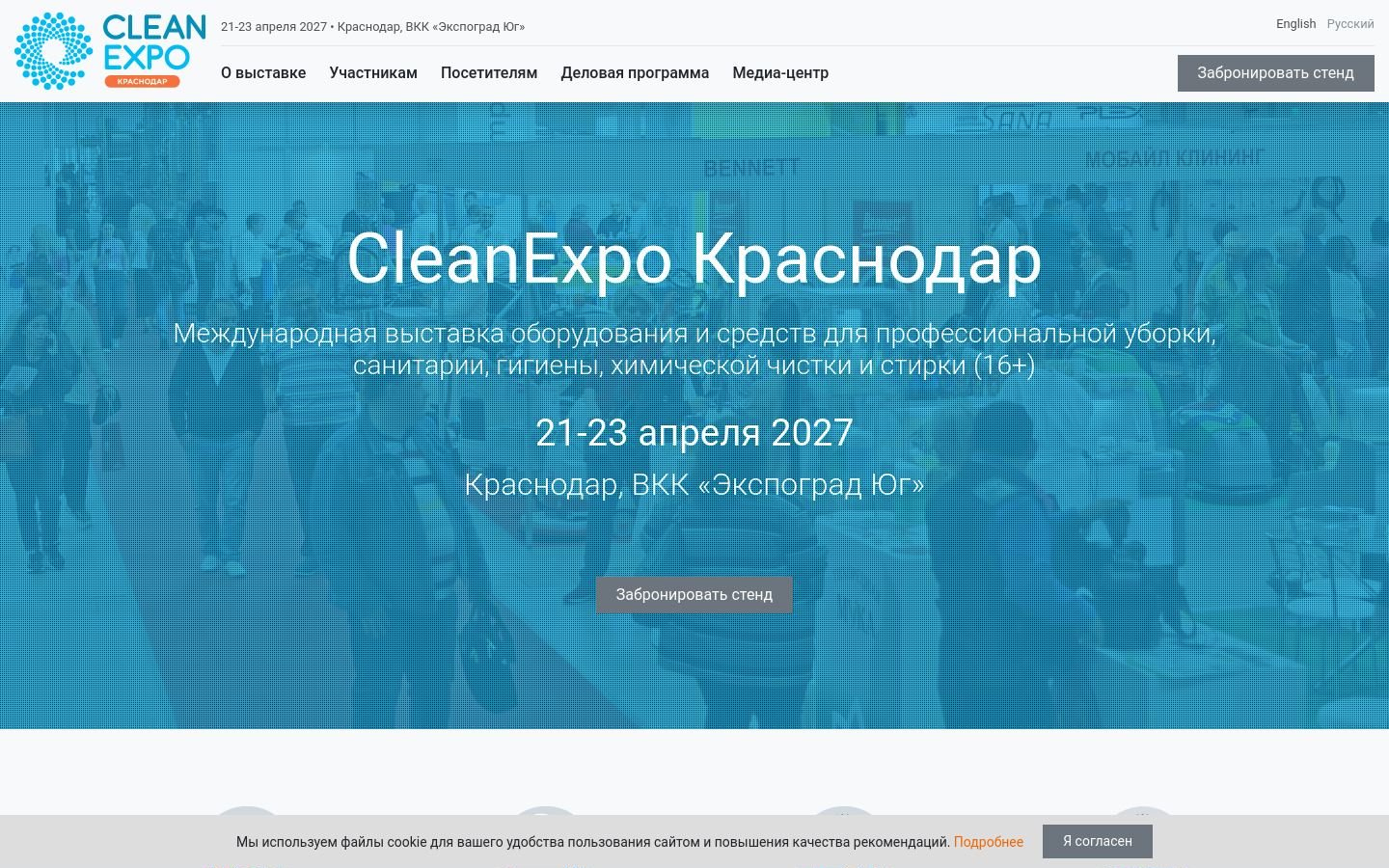Open the "Медиа-центр" menu item
Image resolution: width=1389 pixels, height=868 pixels.
pos(780,73)
